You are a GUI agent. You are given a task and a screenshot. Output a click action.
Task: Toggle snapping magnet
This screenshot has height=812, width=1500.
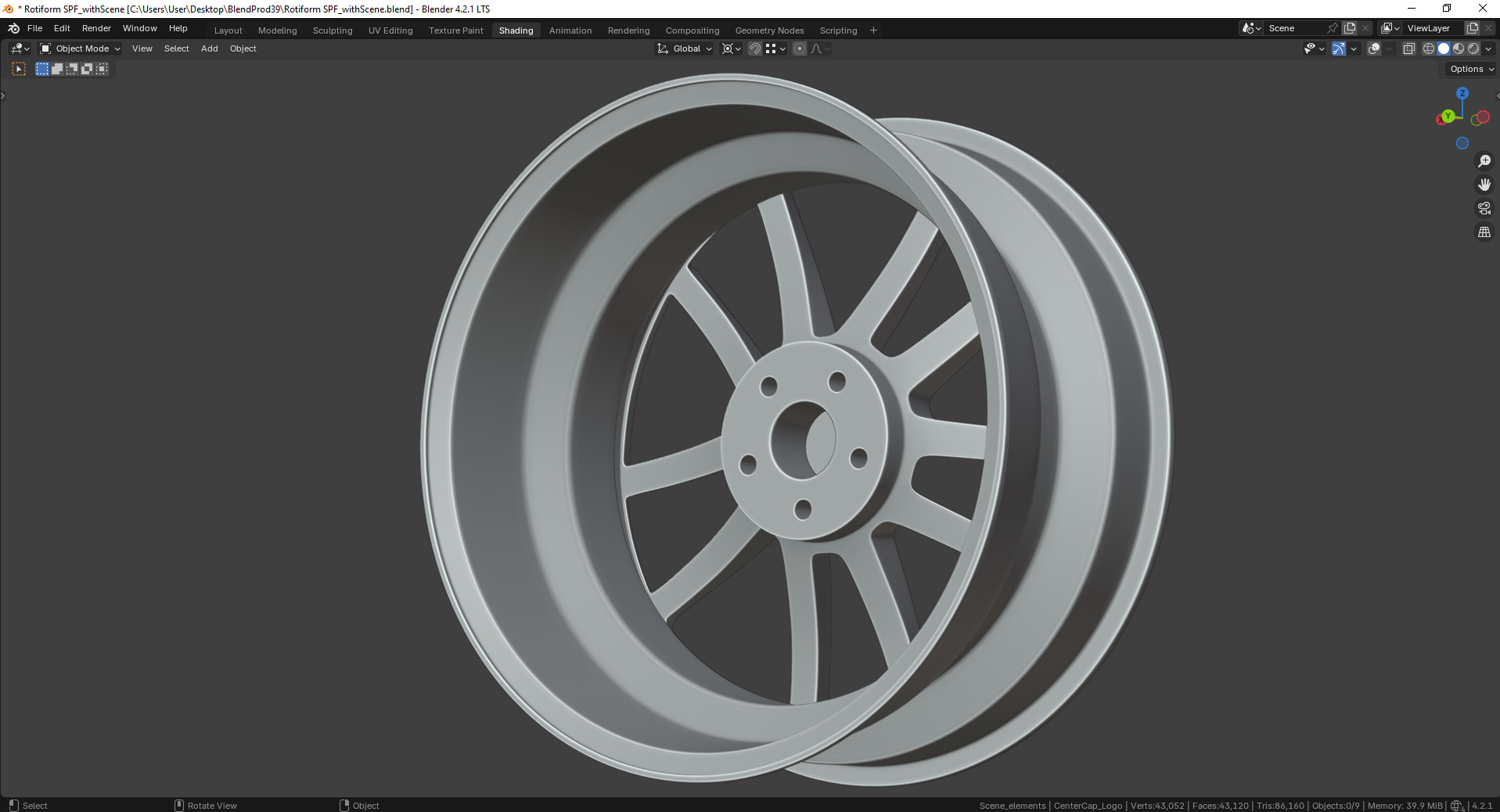754,49
